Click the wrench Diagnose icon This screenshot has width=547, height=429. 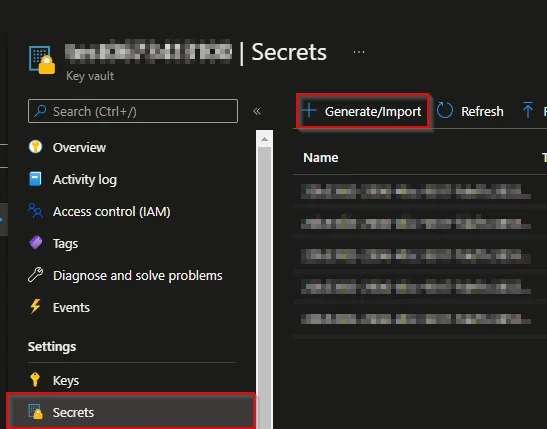[35, 274]
